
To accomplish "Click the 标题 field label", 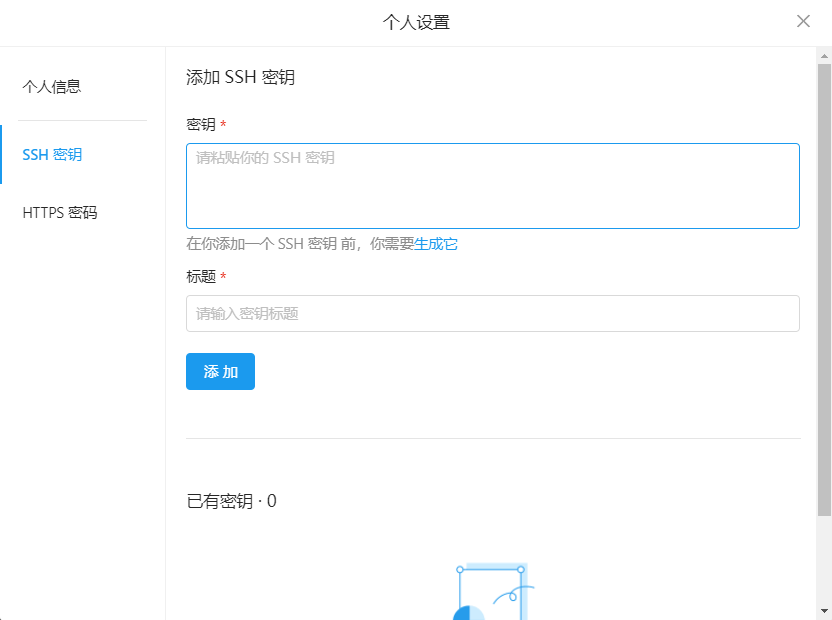I will click(x=201, y=277).
